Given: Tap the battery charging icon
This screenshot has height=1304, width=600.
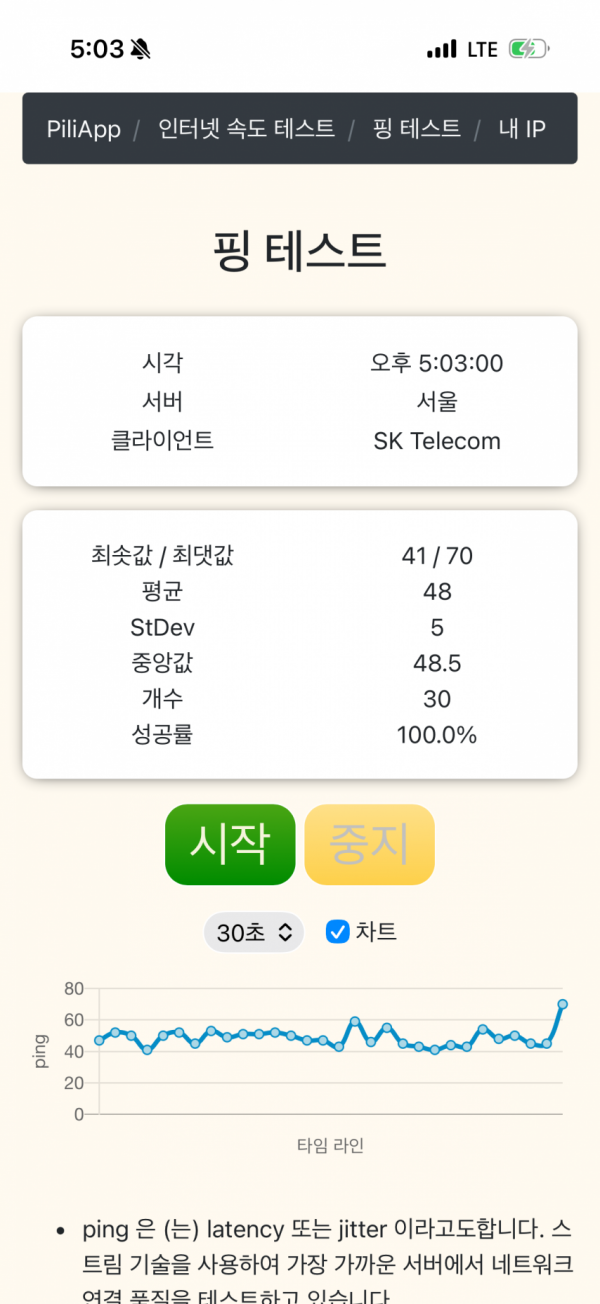Looking at the screenshot, I should pos(527,49).
